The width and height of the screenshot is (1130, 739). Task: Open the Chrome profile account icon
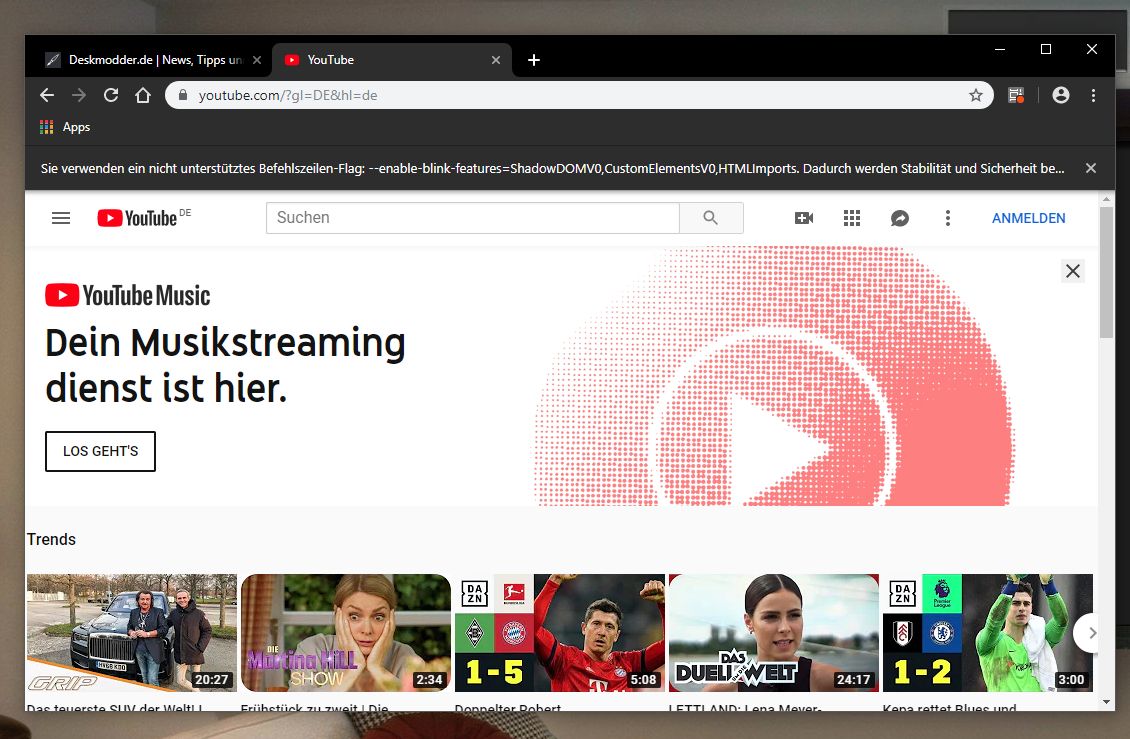click(x=1061, y=95)
